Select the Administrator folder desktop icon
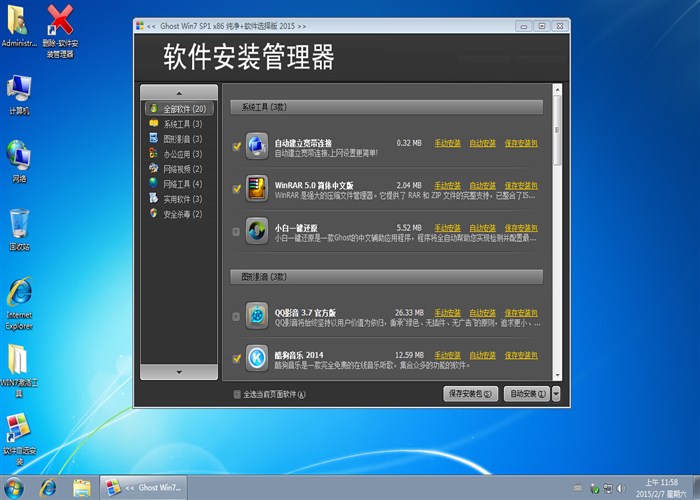The image size is (700, 500). coord(19,26)
